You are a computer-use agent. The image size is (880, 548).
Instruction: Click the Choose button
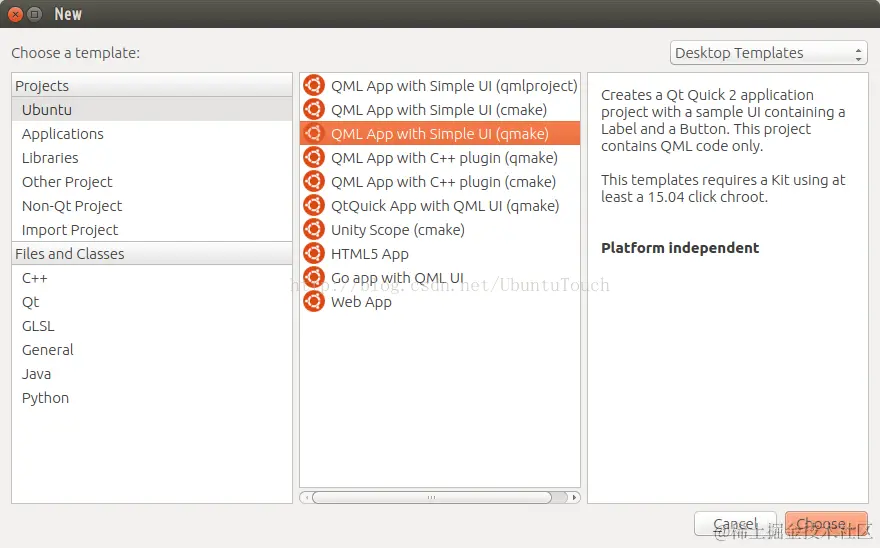coord(826,524)
